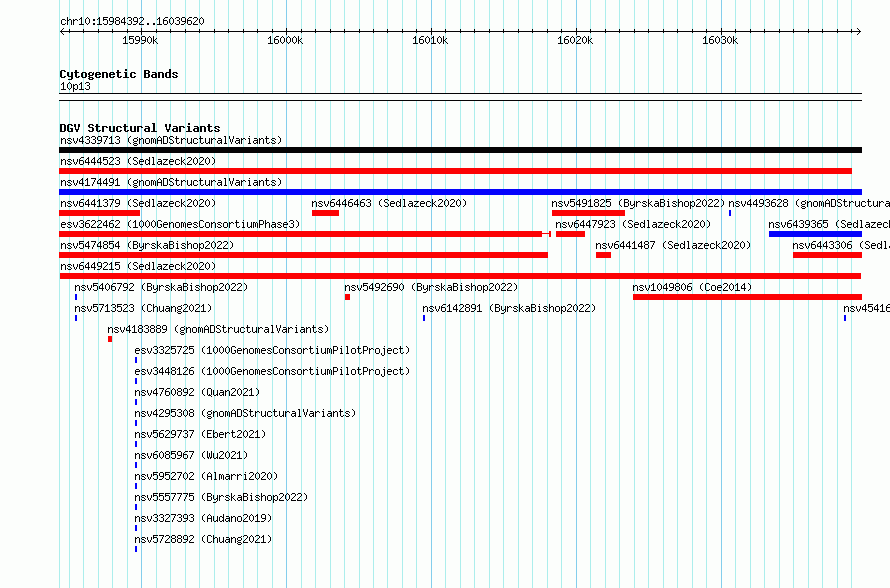The height and width of the screenshot is (588, 890).
Task: Open nsv6439365 variant label
Action: pyautogui.click(x=829, y=224)
